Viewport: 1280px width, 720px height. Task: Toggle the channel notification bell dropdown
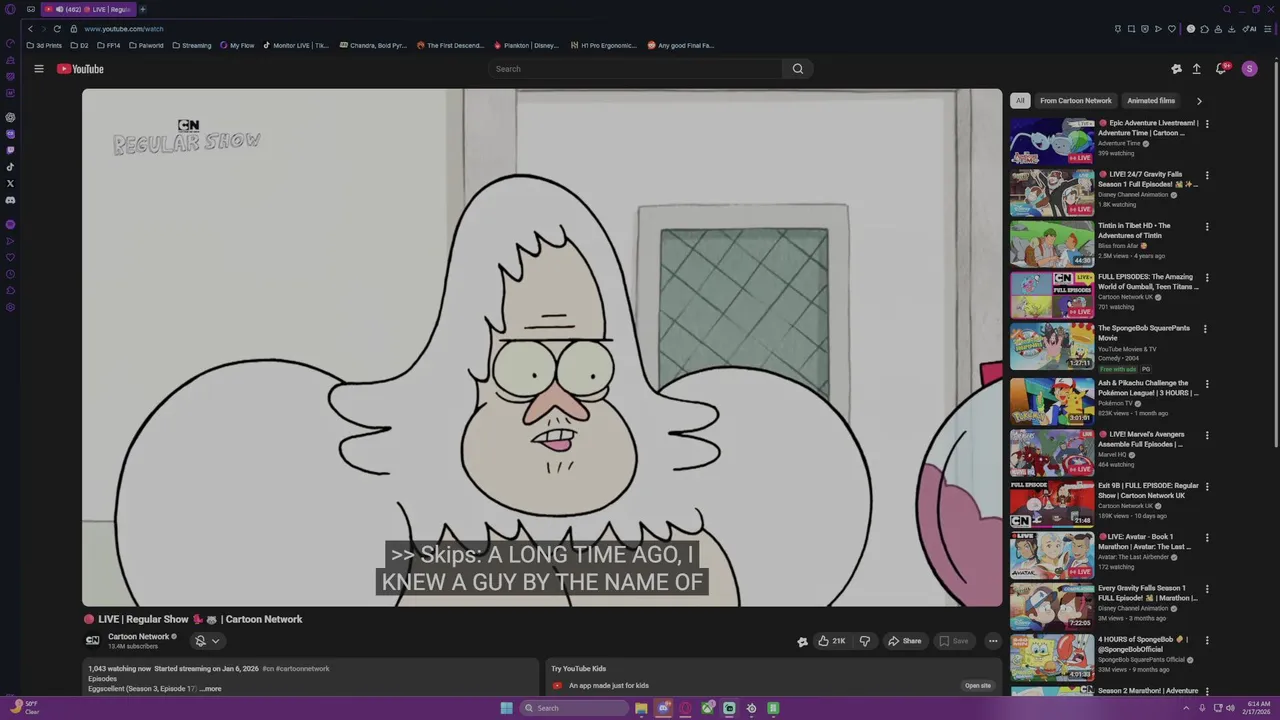[x=207, y=641]
